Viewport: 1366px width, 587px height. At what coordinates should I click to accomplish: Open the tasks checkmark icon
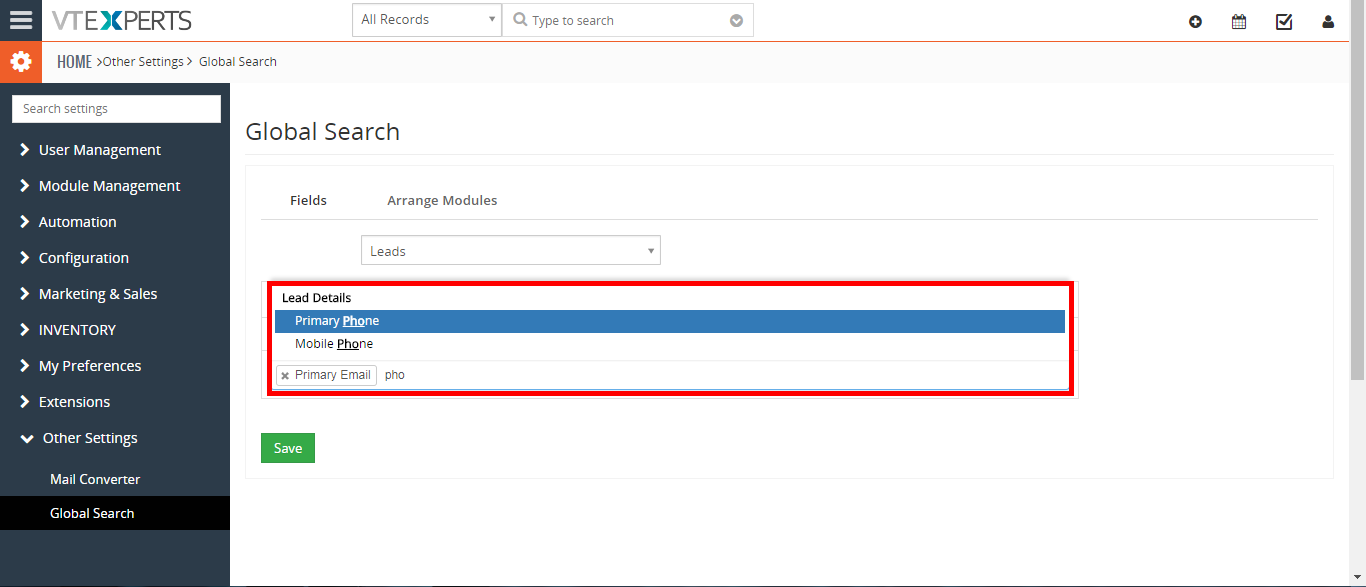(x=1284, y=21)
